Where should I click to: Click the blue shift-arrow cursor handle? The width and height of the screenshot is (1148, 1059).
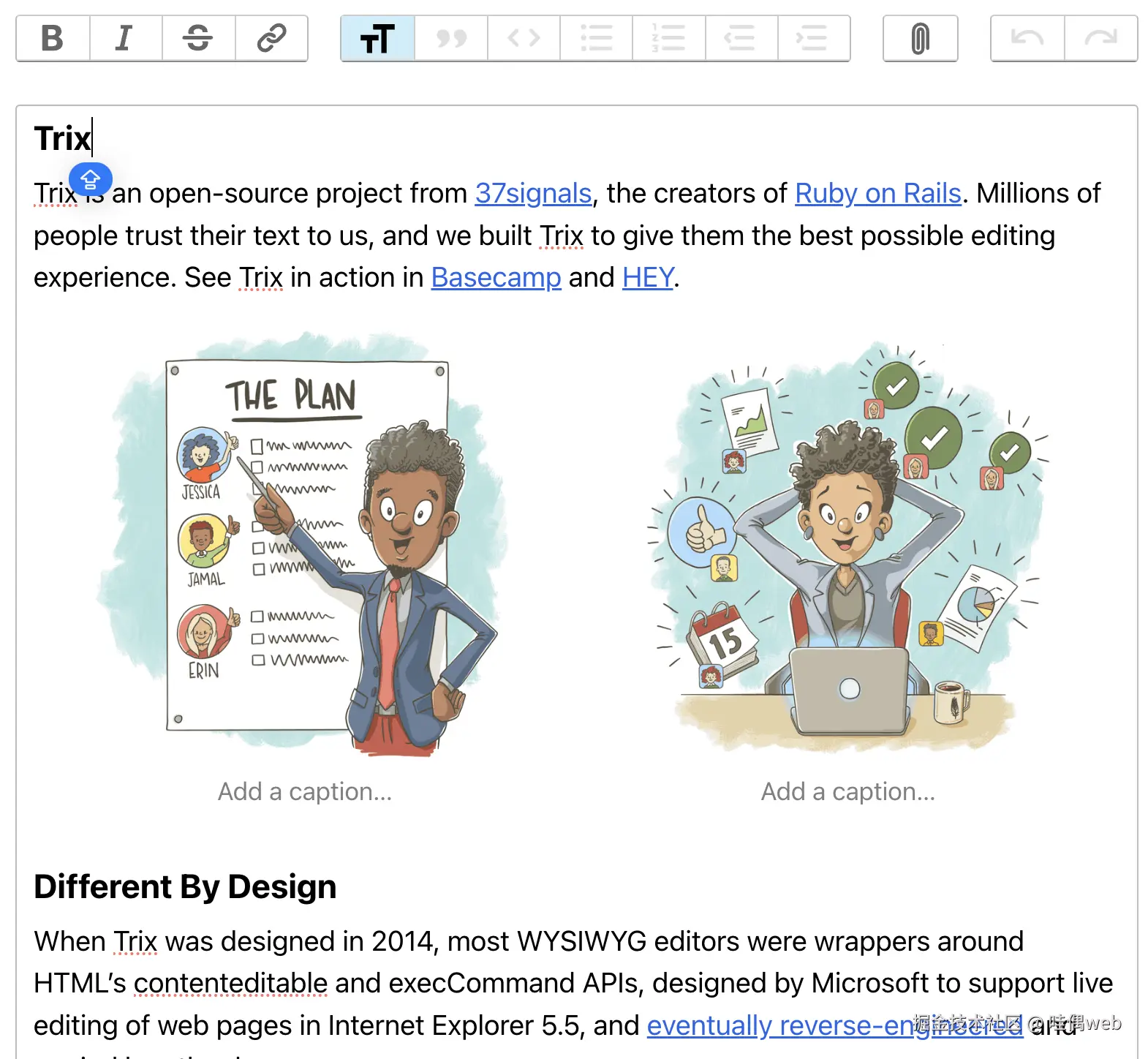pyautogui.click(x=91, y=178)
